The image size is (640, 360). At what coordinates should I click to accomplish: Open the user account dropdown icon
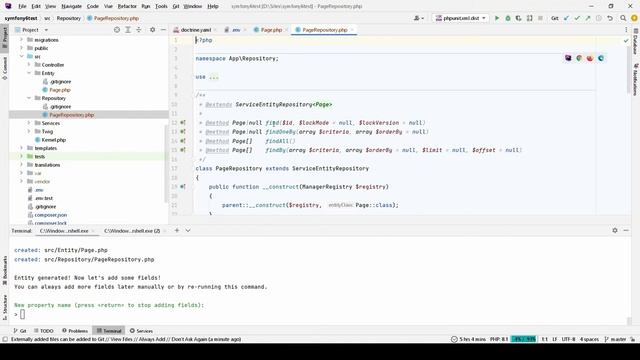[418, 18]
